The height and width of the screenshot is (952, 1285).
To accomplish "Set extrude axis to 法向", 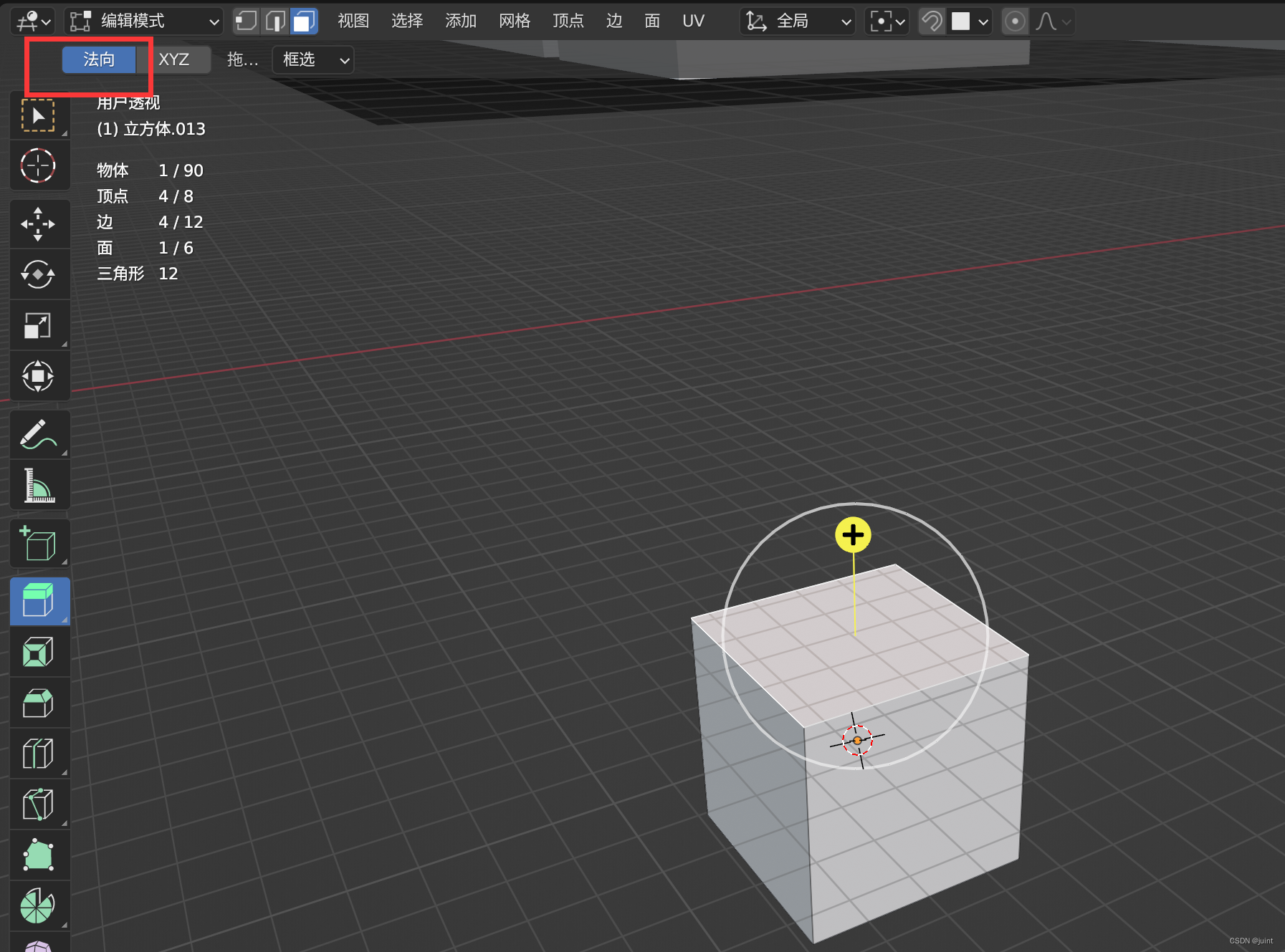I will coord(99,59).
